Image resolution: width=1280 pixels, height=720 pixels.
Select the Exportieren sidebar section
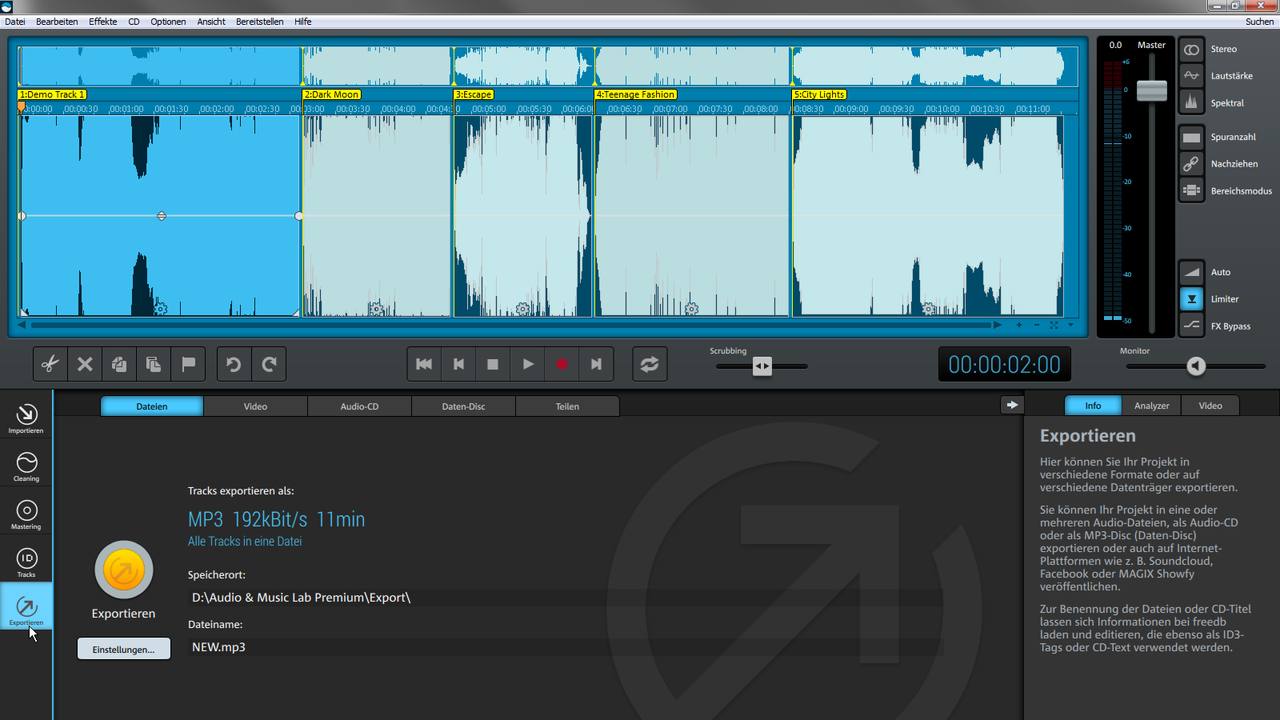(26, 608)
